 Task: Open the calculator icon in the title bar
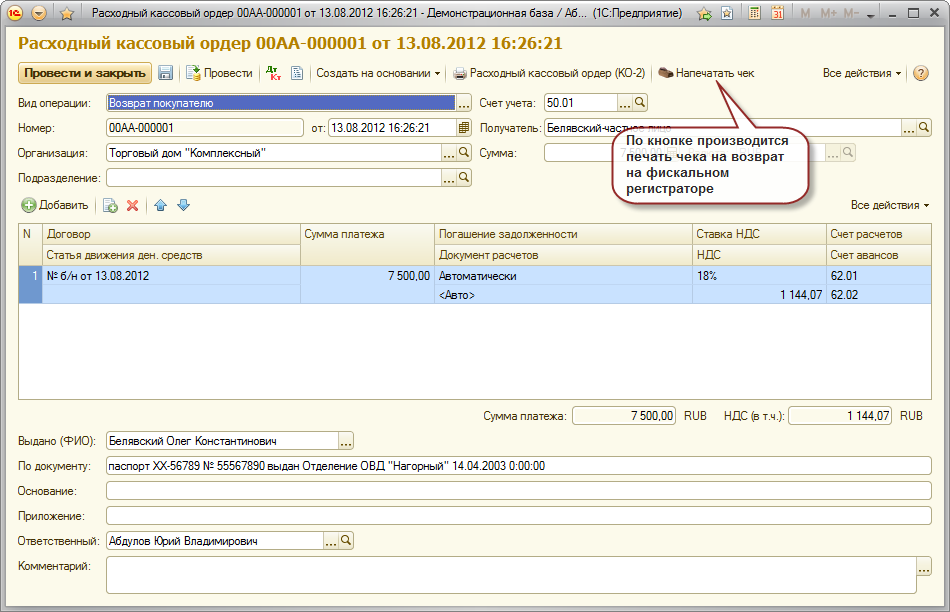click(753, 14)
